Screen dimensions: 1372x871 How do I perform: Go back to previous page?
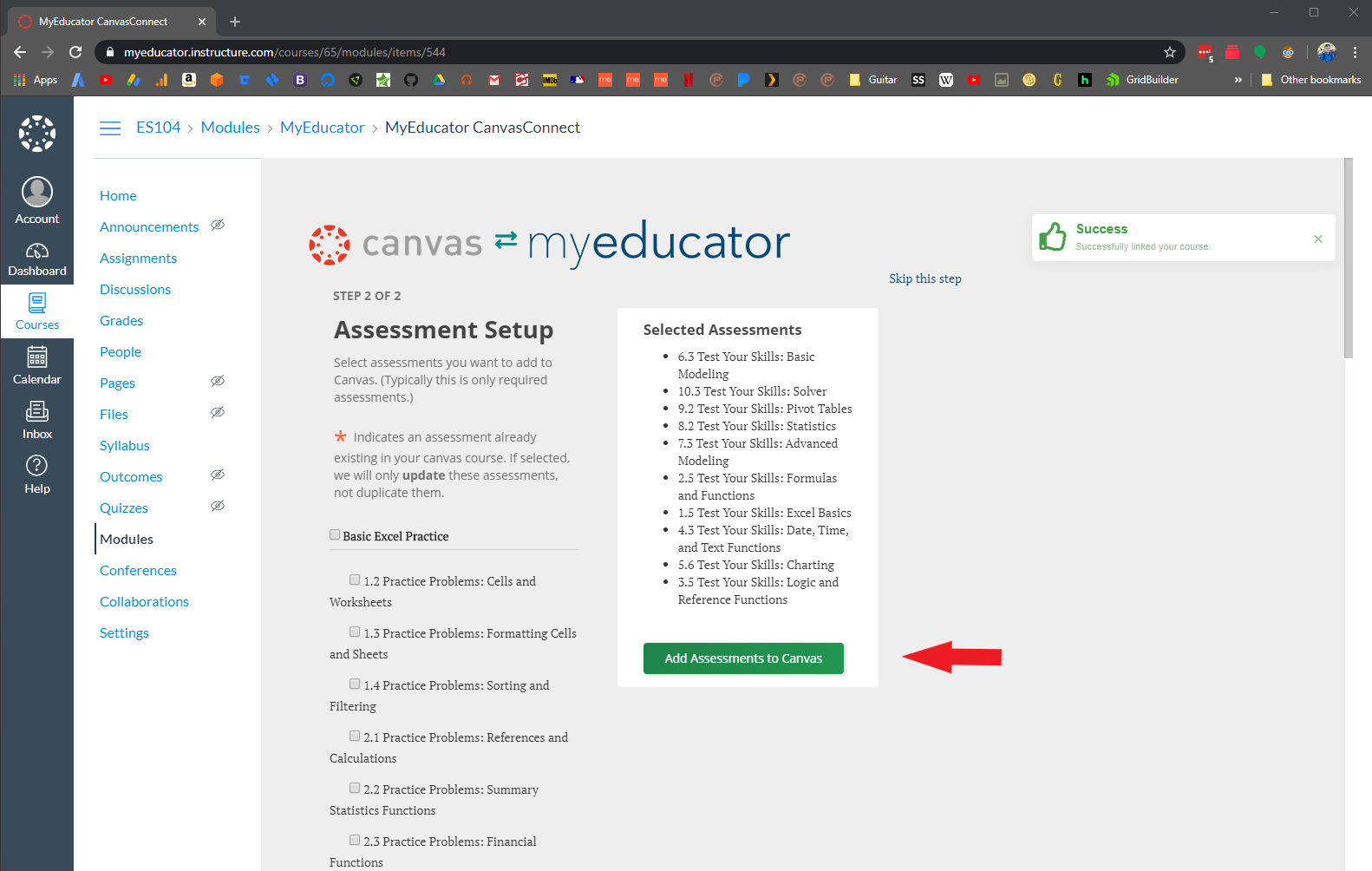[20, 52]
